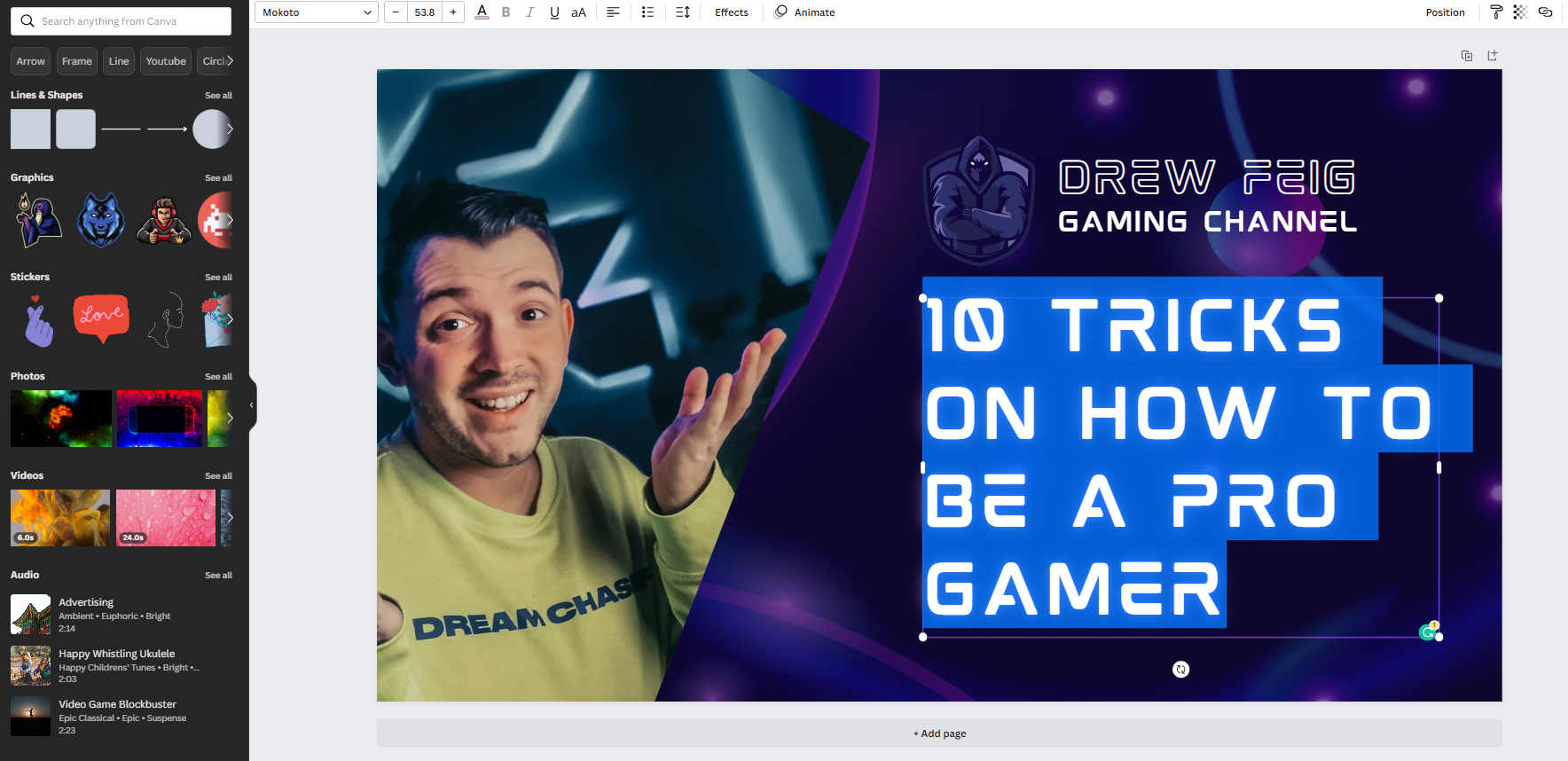Viewport: 1568px width, 761px height.
Task: Show more Photos with the arrow
Action: click(230, 418)
